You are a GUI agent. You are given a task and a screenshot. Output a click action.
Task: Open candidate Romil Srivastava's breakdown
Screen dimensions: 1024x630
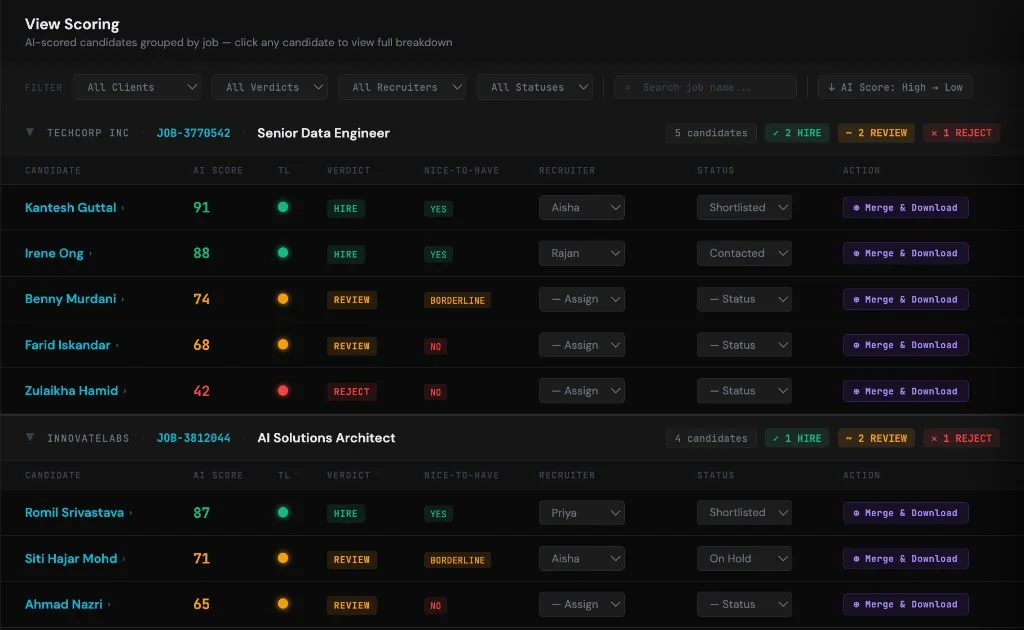point(74,512)
